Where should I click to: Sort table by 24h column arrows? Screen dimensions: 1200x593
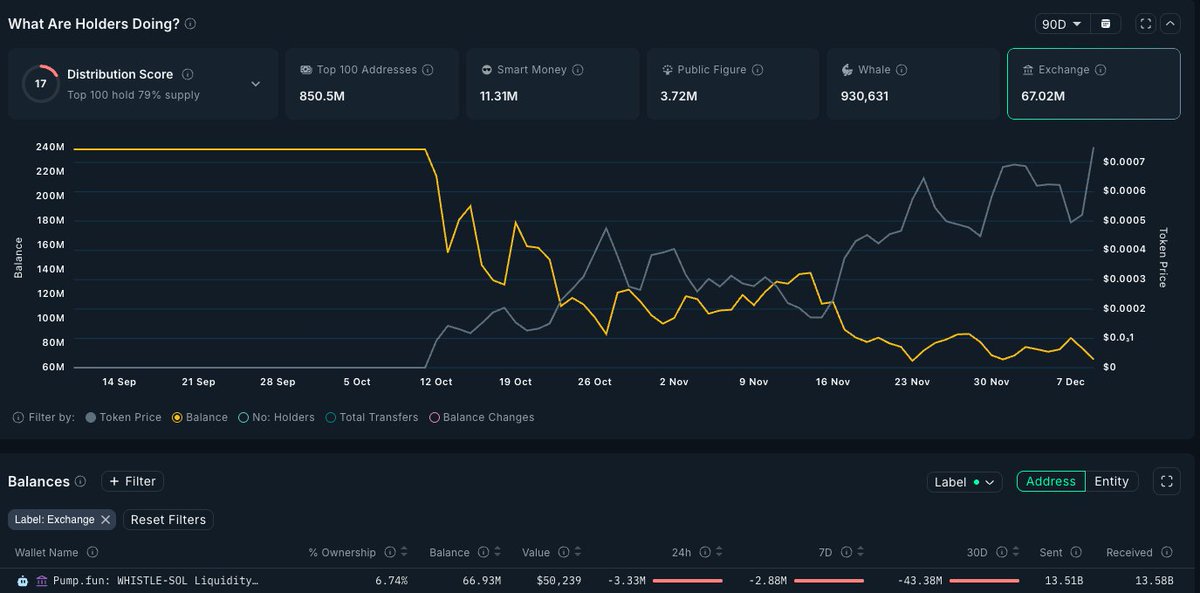(719, 552)
